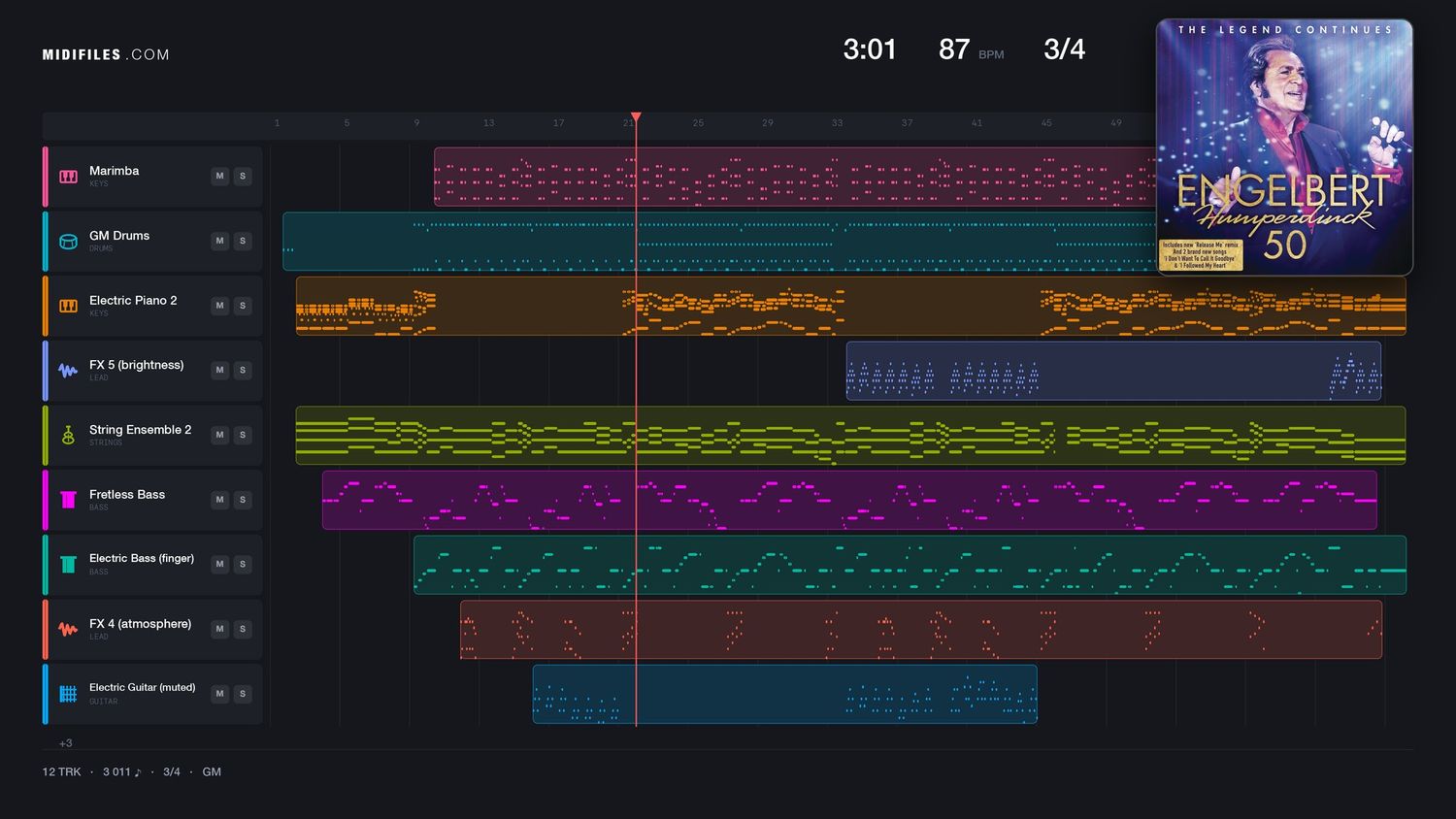Mute the Electric Guitar (muted) track
Viewport: 1456px width, 819px height.
220,694
